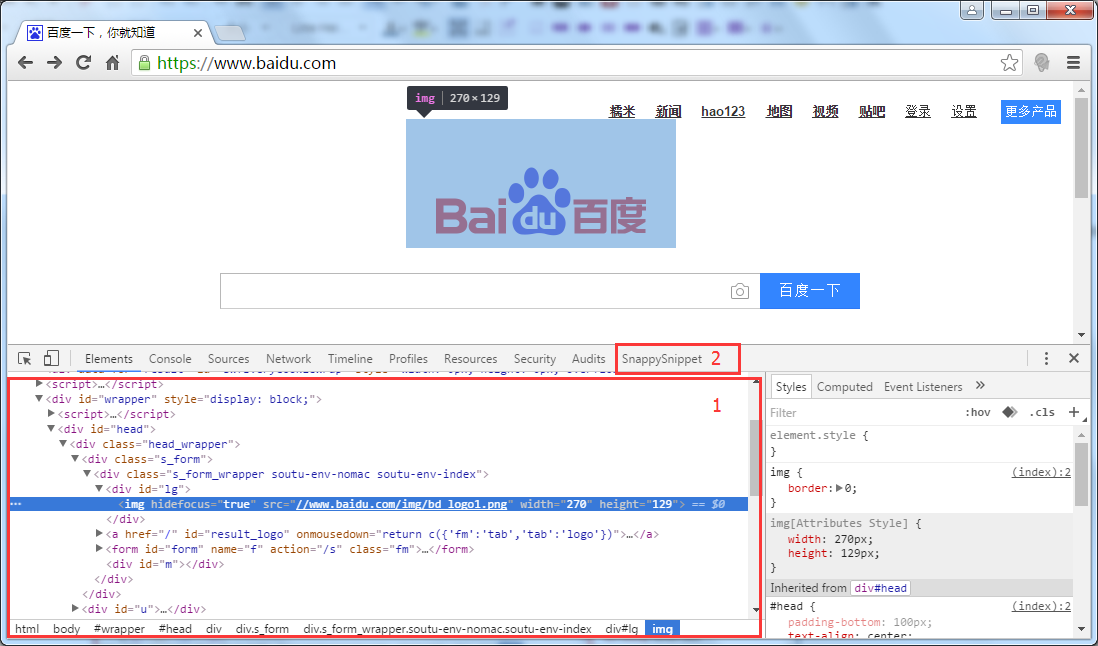Open the 贴吧 link
The image size is (1098, 646).
click(x=872, y=111)
